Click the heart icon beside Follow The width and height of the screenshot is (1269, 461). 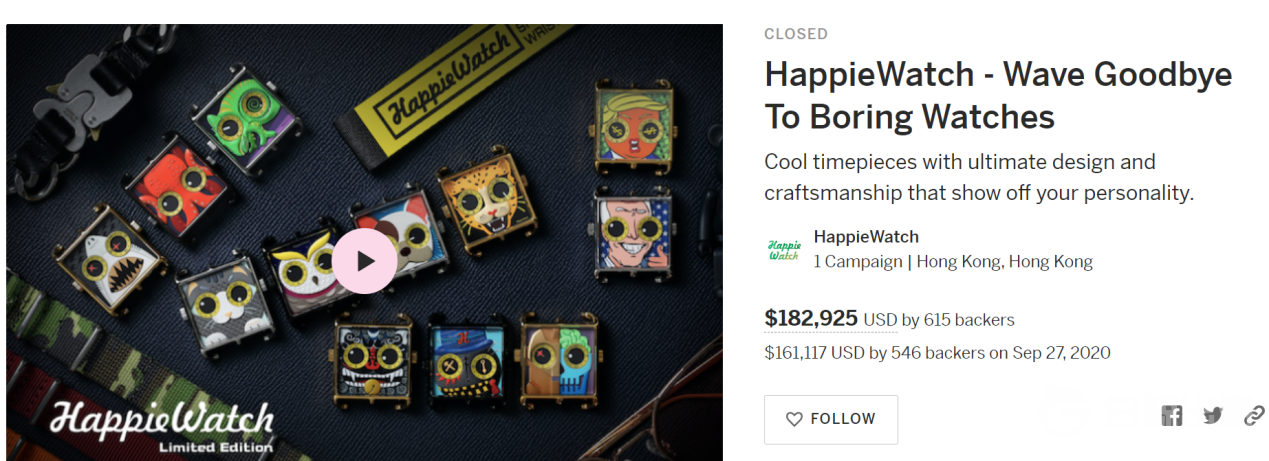[794, 419]
